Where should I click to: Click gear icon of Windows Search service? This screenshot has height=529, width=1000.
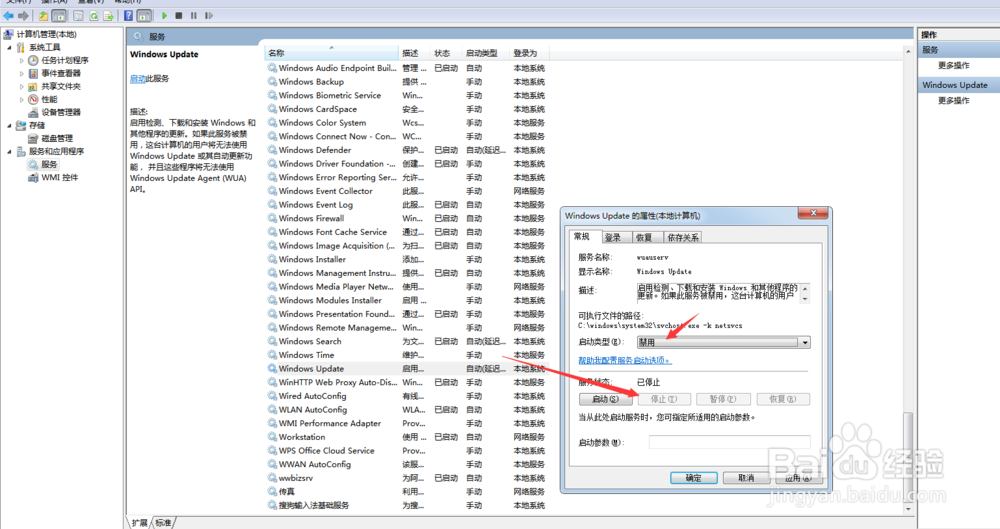tap(272, 341)
